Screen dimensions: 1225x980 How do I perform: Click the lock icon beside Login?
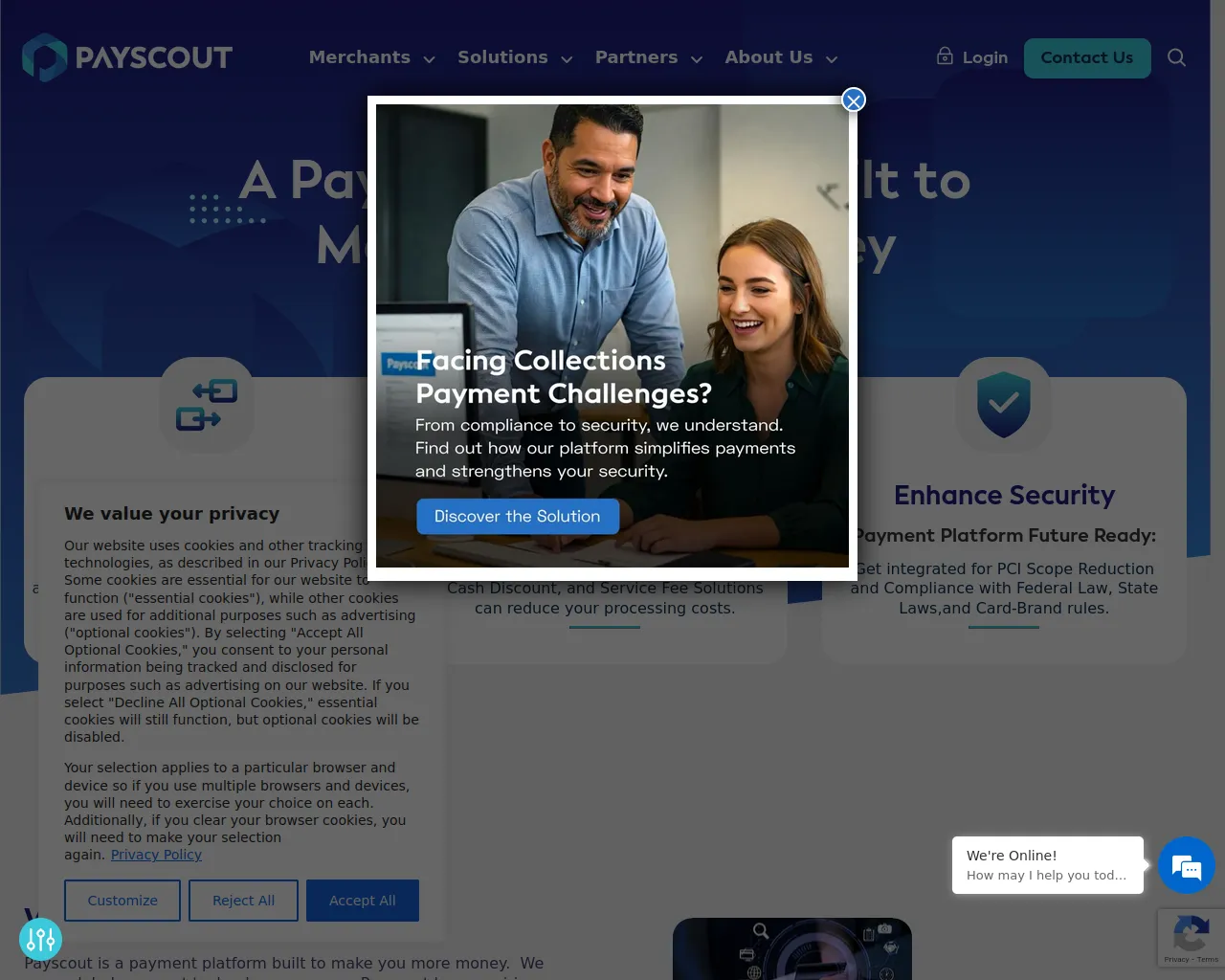coord(945,56)
